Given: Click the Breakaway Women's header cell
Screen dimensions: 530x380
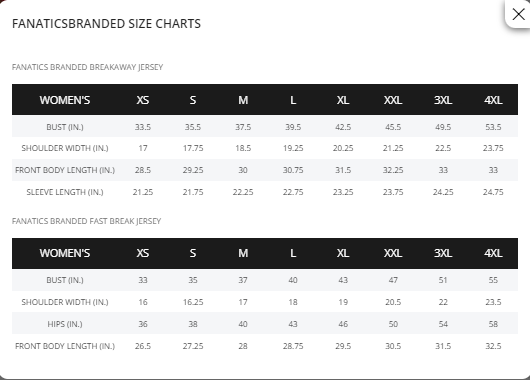Looking at the screenshot, I should click(x=65, y=100).
